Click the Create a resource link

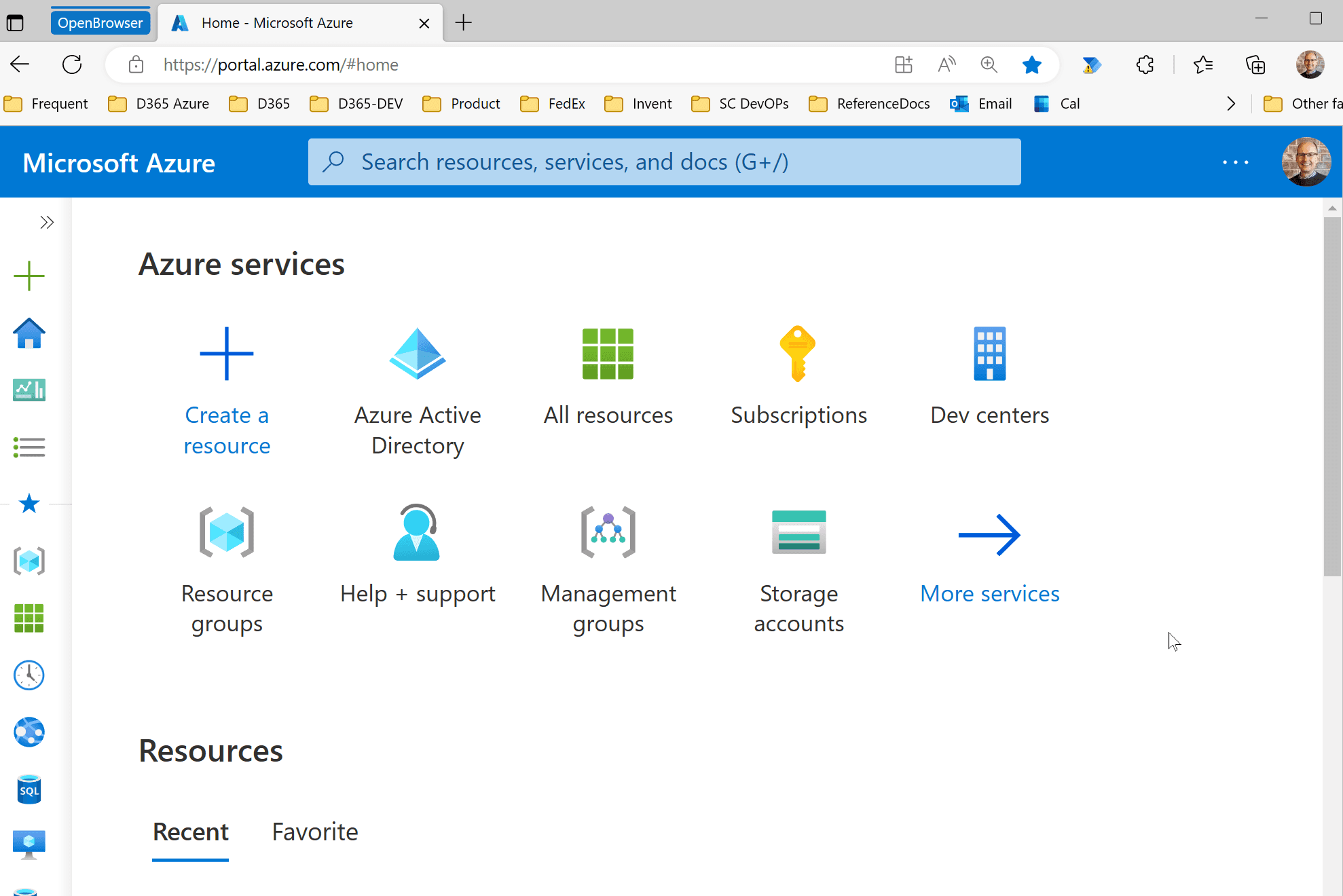(227, 430)
